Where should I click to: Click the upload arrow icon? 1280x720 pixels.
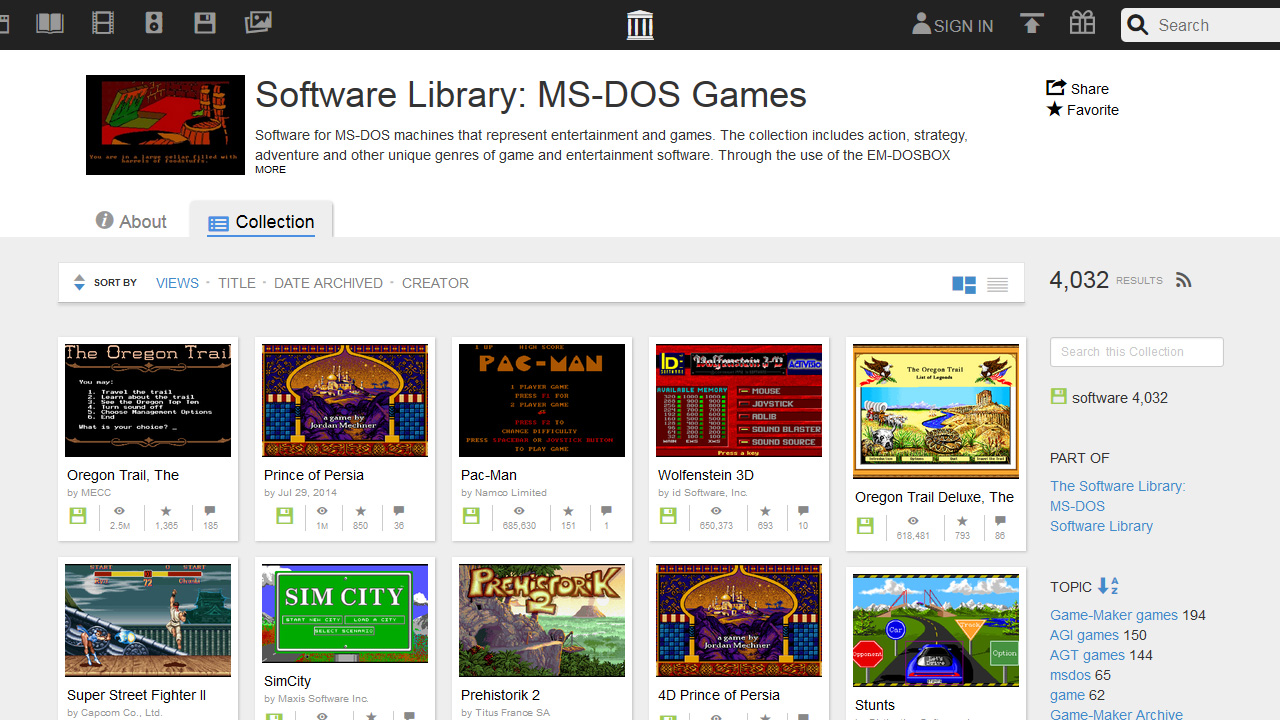1032,23
